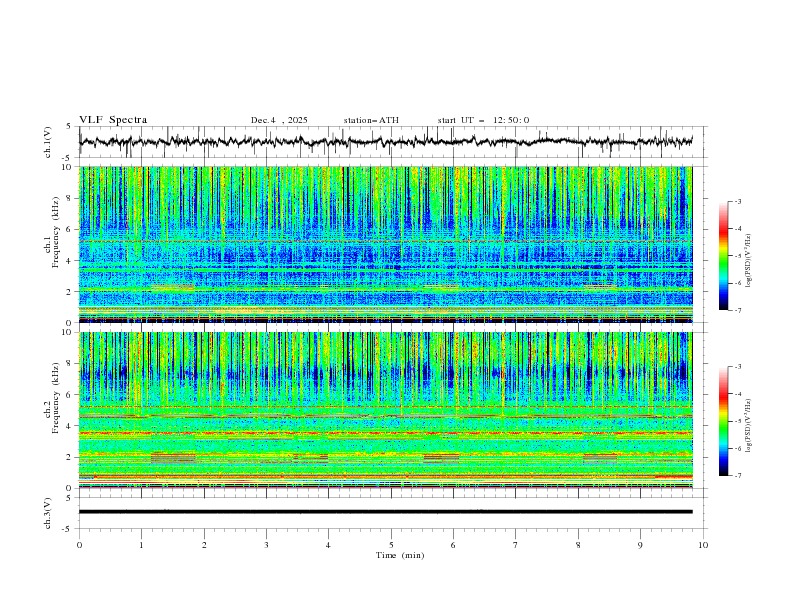Viewport: 792px width, 612px height.
Task: Click time axis tick label '5'
Action: (391, 545)
